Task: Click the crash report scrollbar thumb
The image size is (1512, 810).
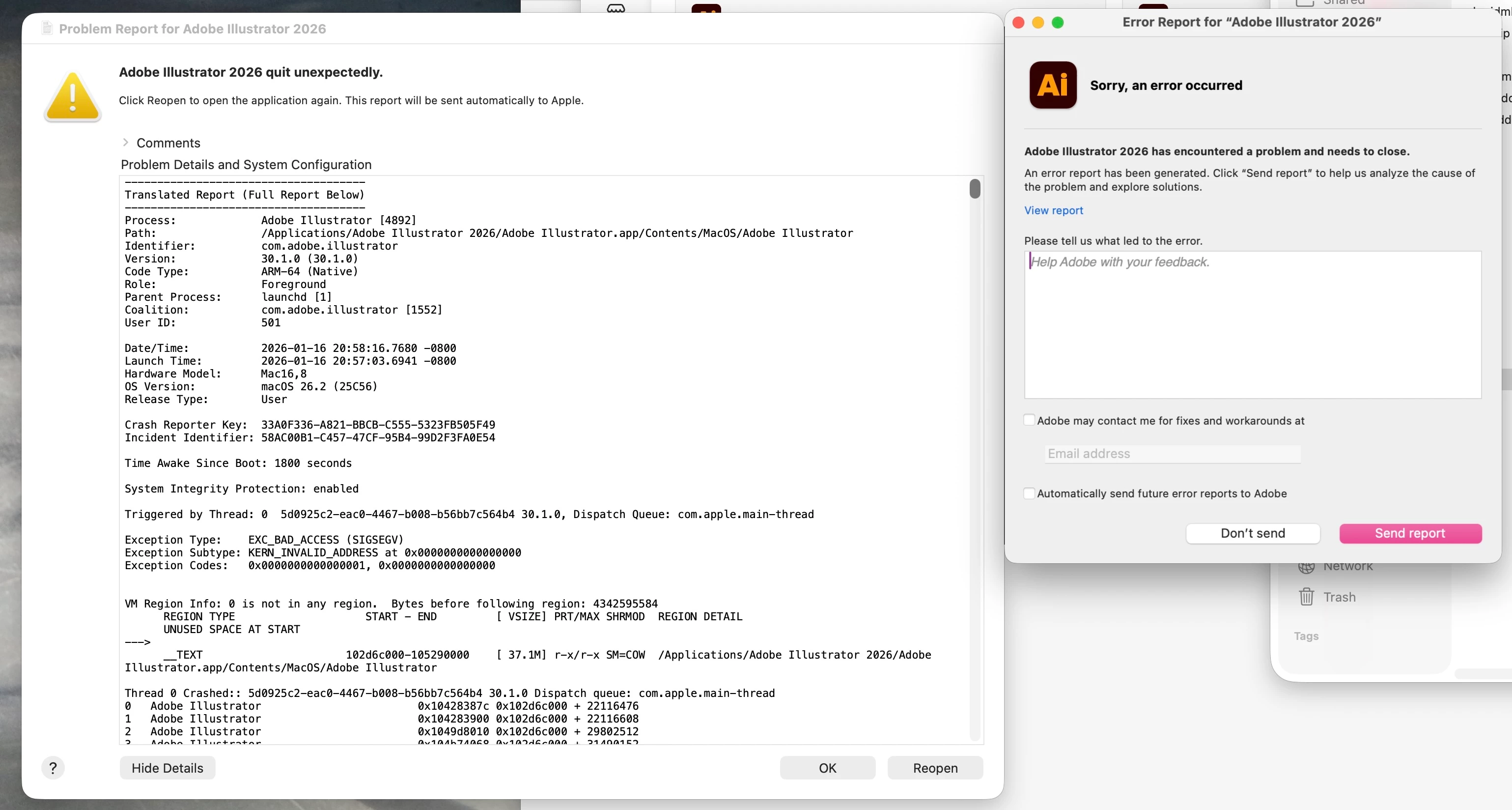Action: (x=975, y=189)
